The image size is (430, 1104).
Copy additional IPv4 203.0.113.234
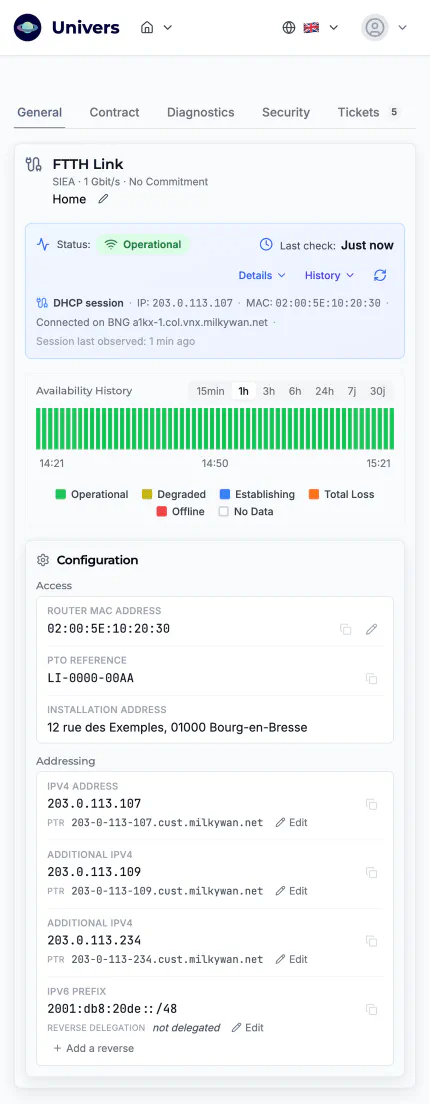(372, 941)
